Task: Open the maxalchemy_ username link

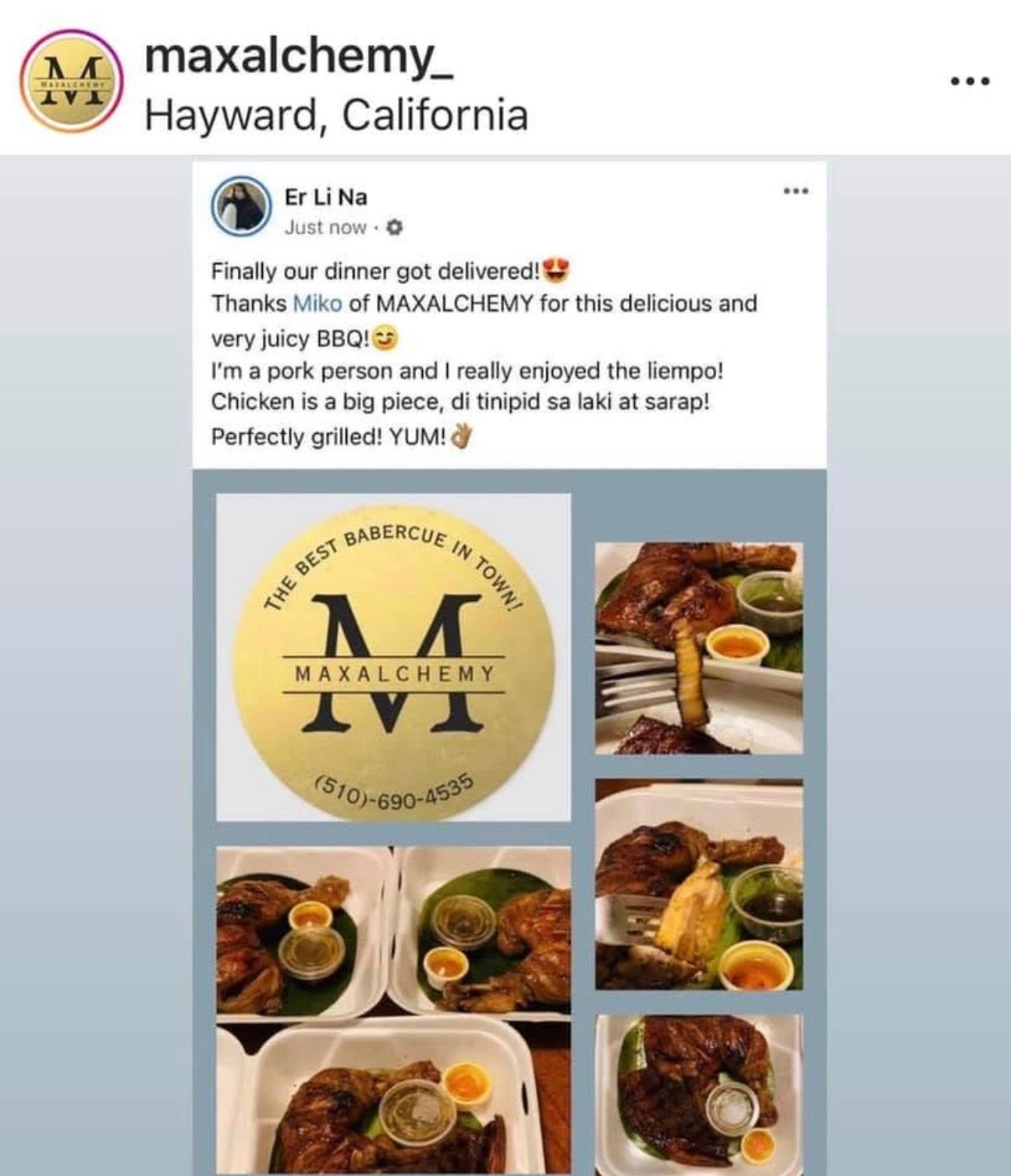Action: coord(300,57)
